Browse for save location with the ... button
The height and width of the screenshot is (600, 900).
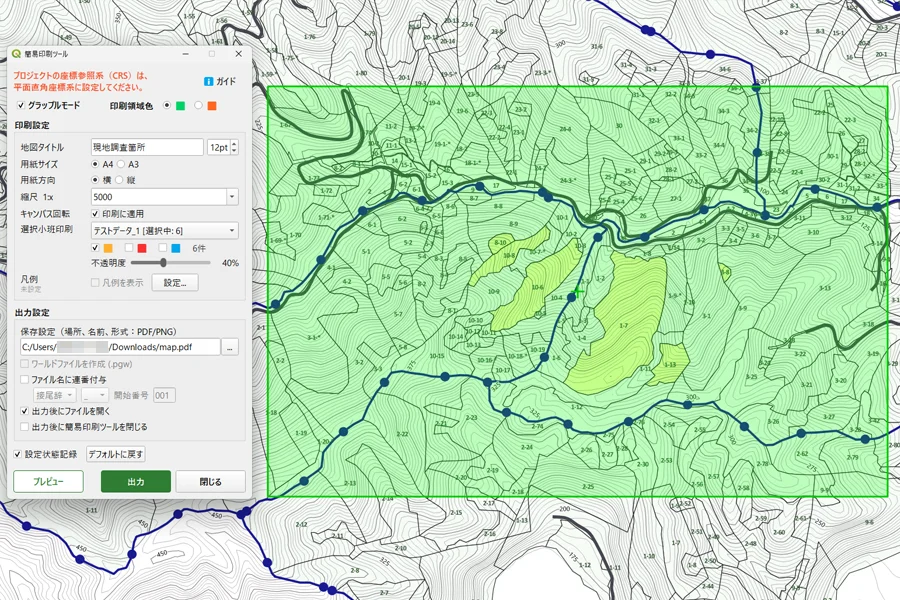[x=230, y=347]
